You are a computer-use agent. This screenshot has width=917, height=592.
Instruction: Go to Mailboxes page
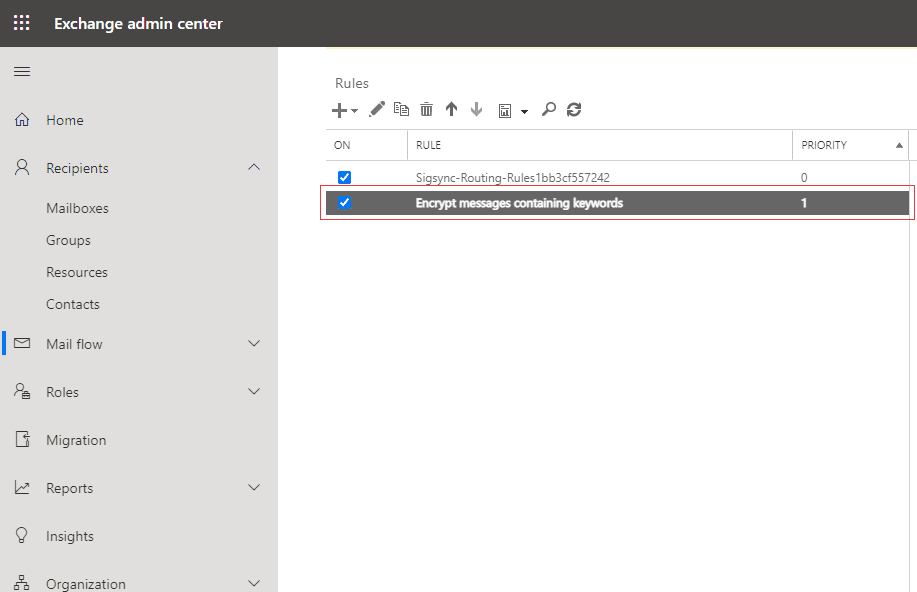click(x=77, y=208)
